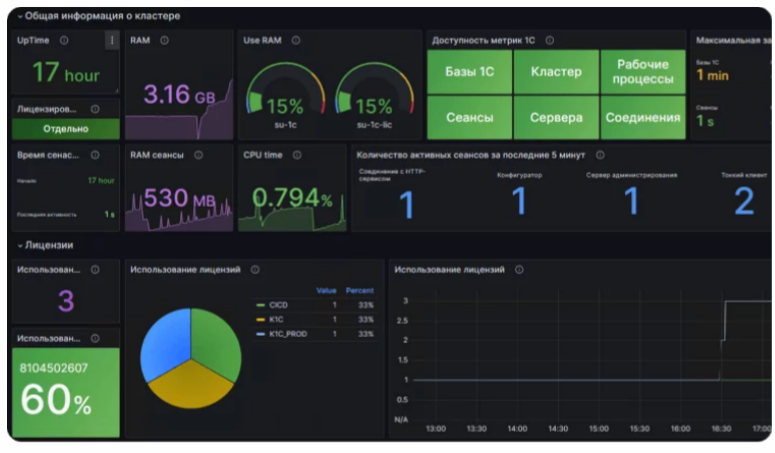Click the green 60% license usage panel
775x453 pixels.
(65, 392)
